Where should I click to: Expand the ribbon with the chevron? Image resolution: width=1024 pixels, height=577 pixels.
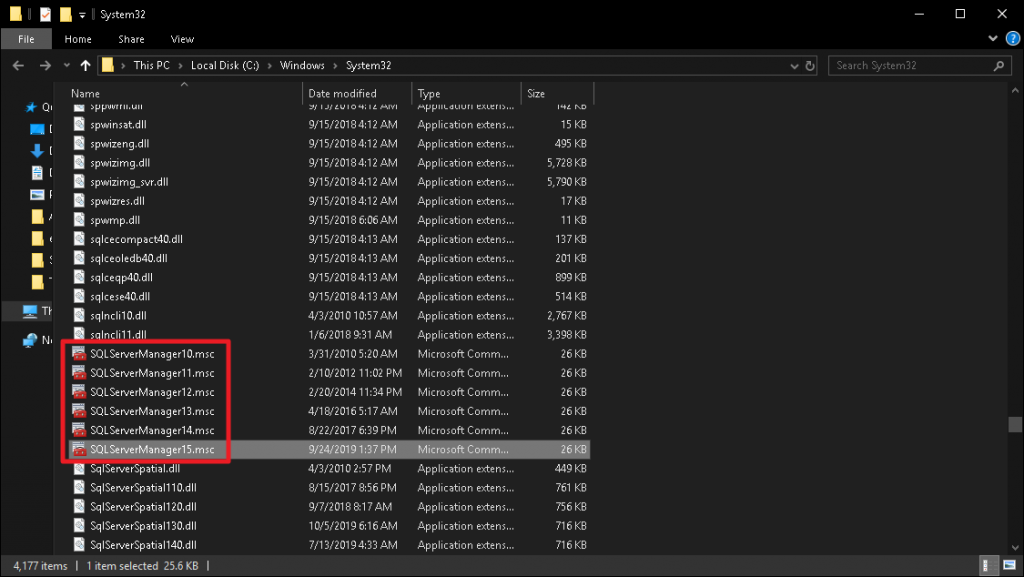pyautogui.click(x=993, y=39)
